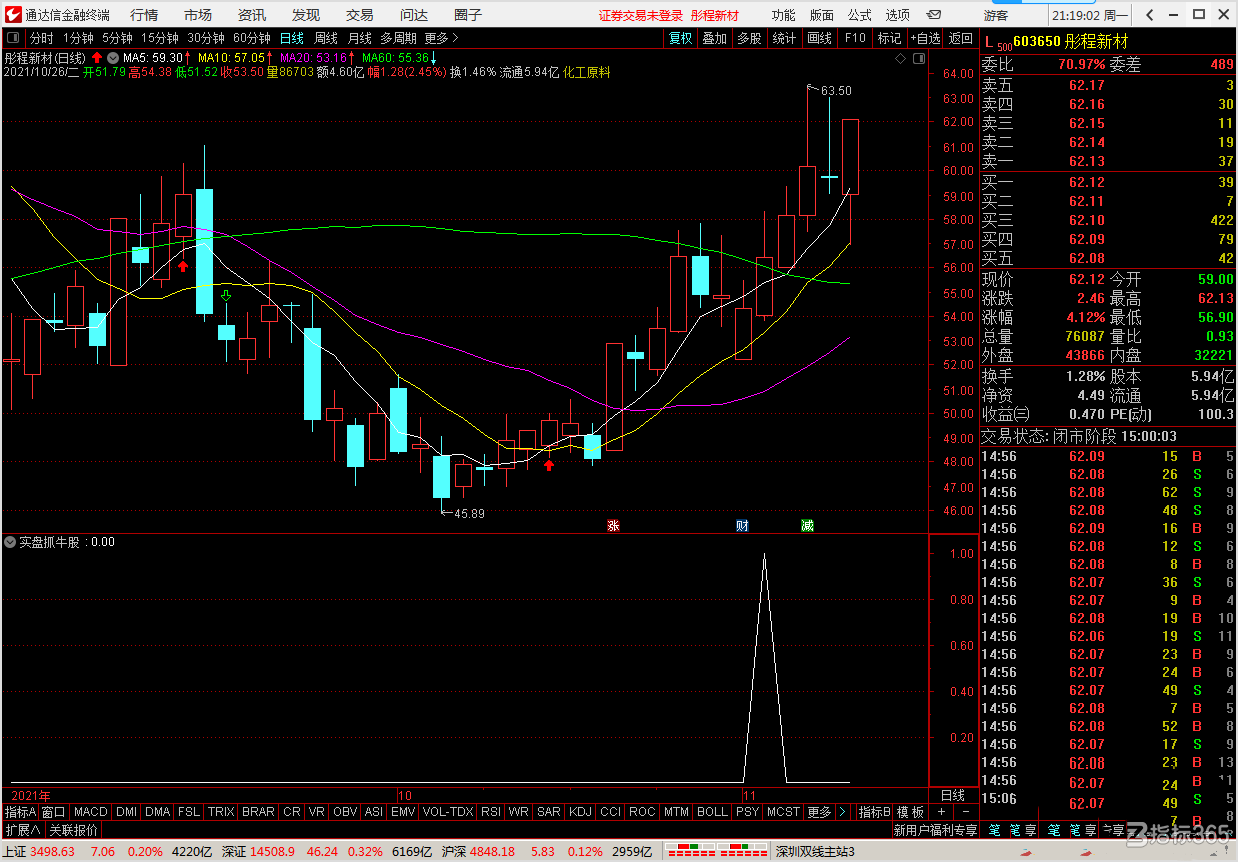Toggle 画线 drawing tools
Screen dimensions: 1238x862
click(x=819, y=38)
